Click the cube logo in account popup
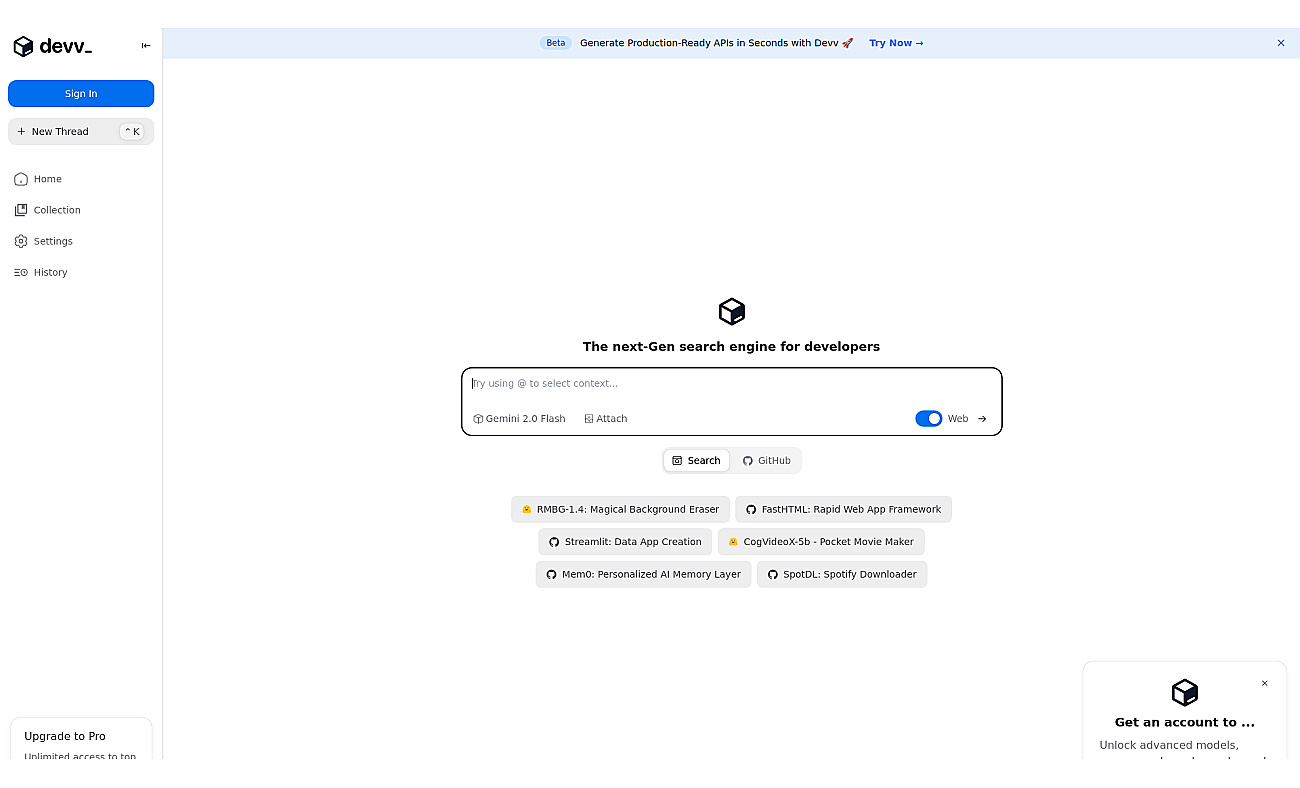The height and width of the screenshot is (788, 1300). [x=1185, y=692]
